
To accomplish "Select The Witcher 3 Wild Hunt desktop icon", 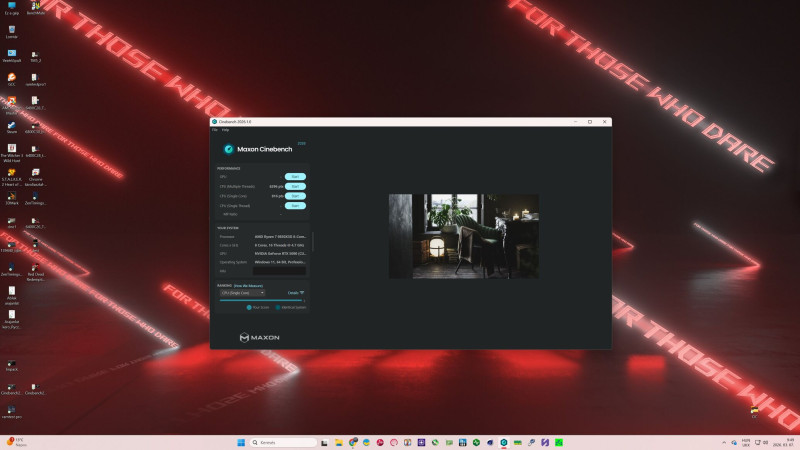I will point(12,153).
